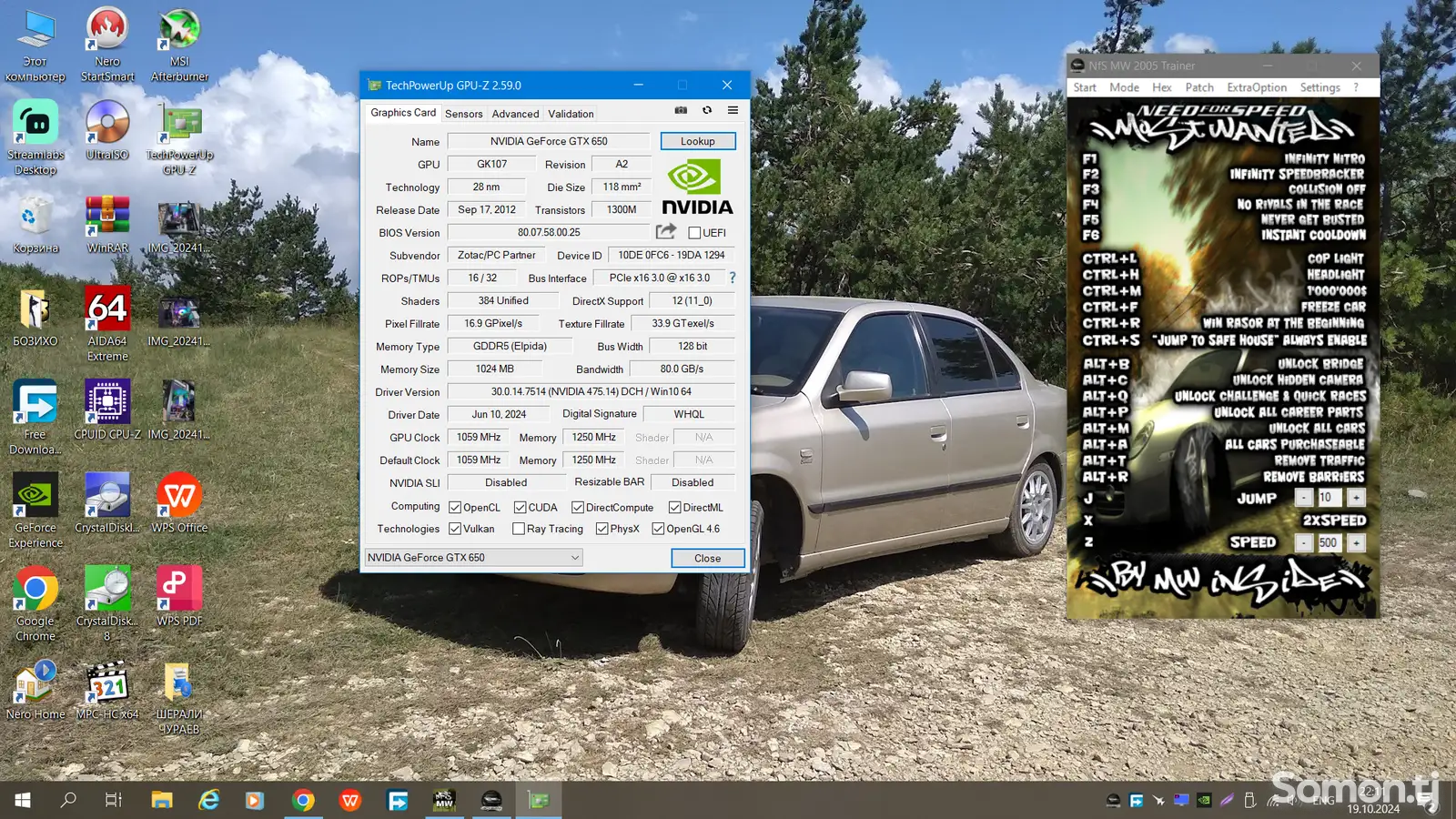Toggle the OpenCL checkbox
The width and height of the screenshot is (1456, 819).
click(455, 507)
